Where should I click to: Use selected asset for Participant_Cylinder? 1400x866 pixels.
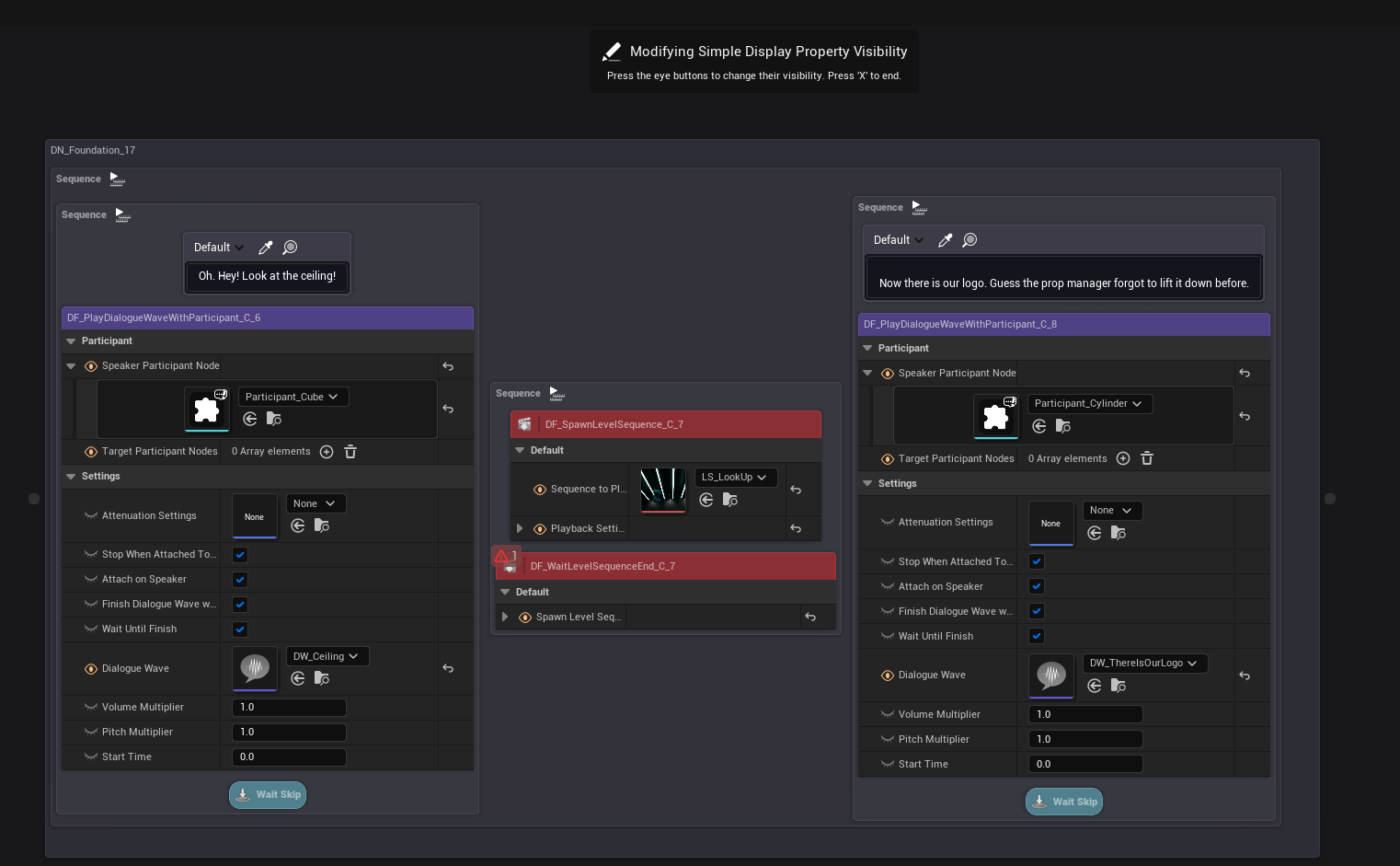click(x=1039, y=426)
